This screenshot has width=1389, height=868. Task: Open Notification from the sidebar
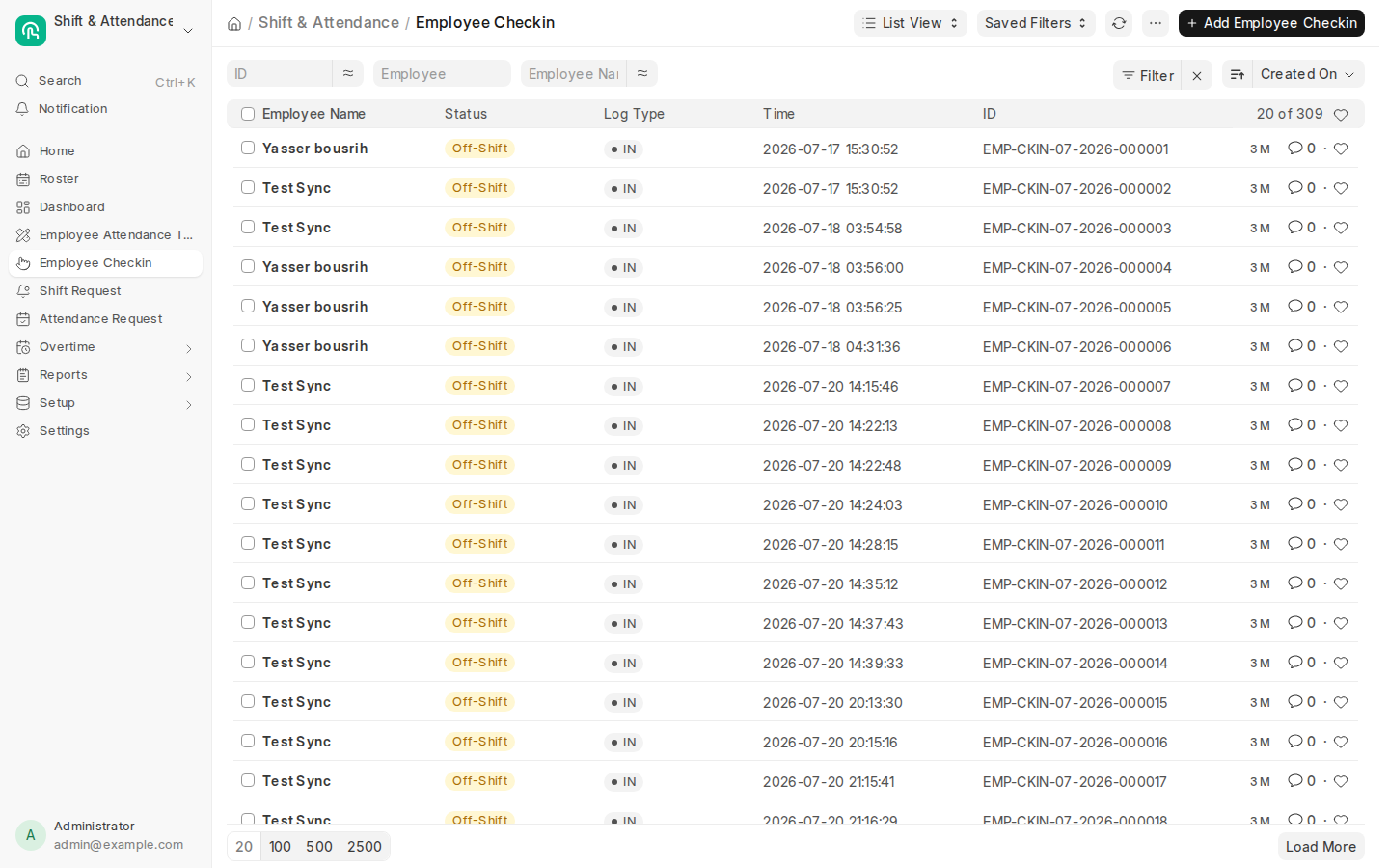click(x=105, y=109)
